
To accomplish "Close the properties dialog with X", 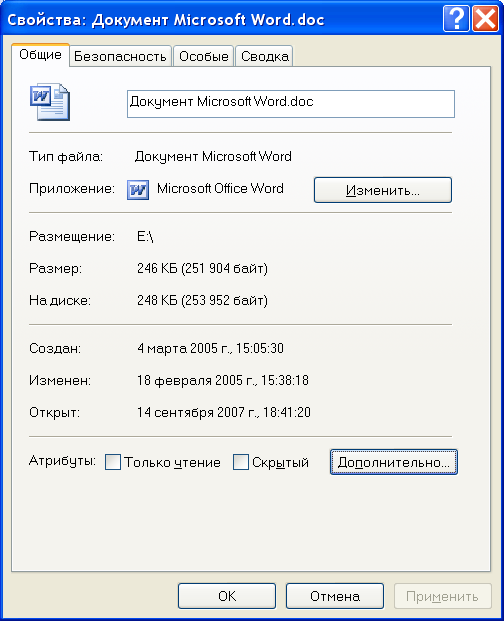I will (x=485, y=18).
